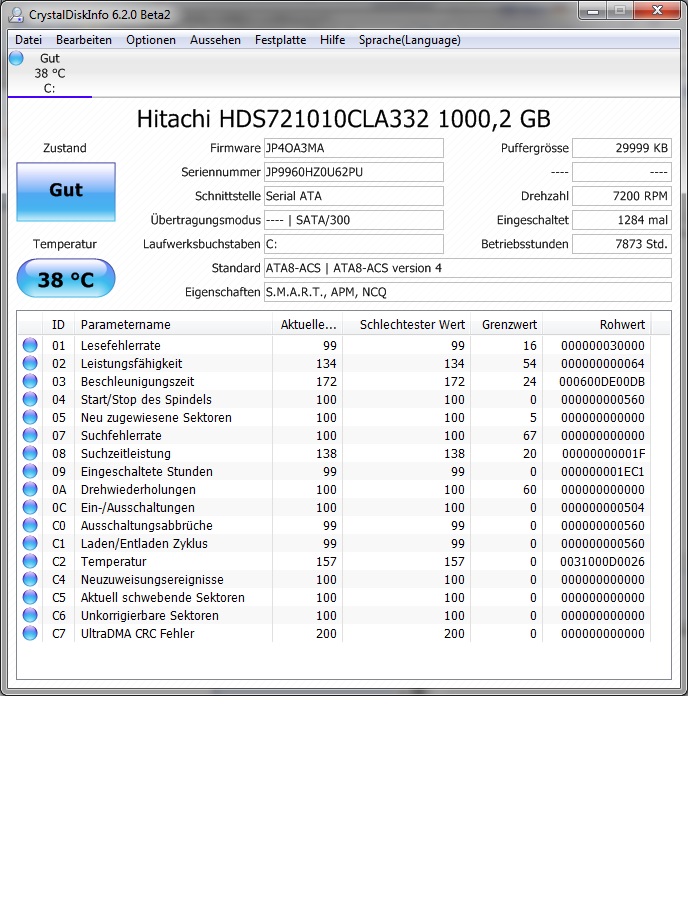688x914 pixels.
Task: Click status orb for Laden/Entladen Zyklus
Action: [30, 543]
